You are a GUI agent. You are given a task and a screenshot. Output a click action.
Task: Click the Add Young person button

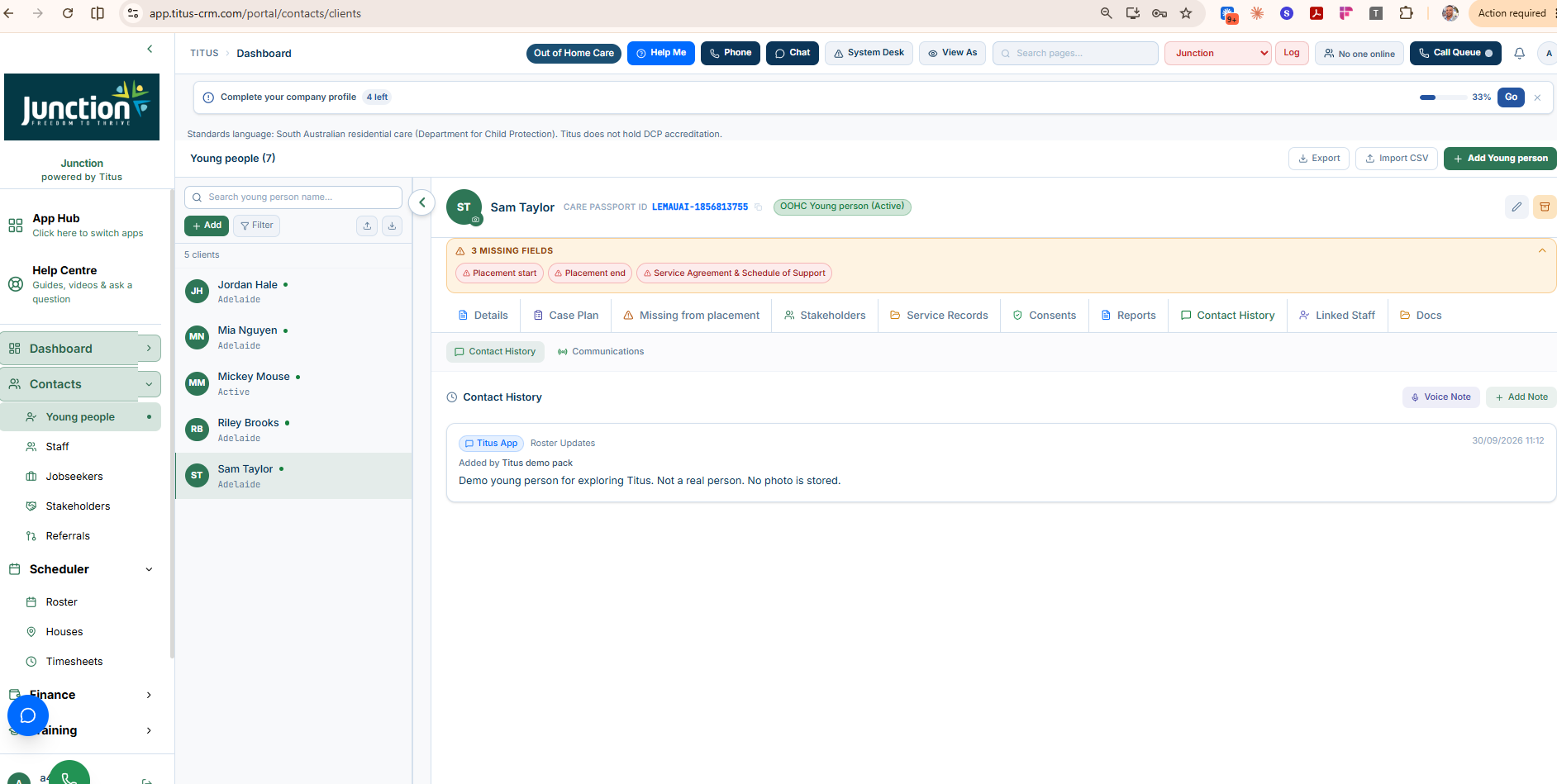point(1500,159)
